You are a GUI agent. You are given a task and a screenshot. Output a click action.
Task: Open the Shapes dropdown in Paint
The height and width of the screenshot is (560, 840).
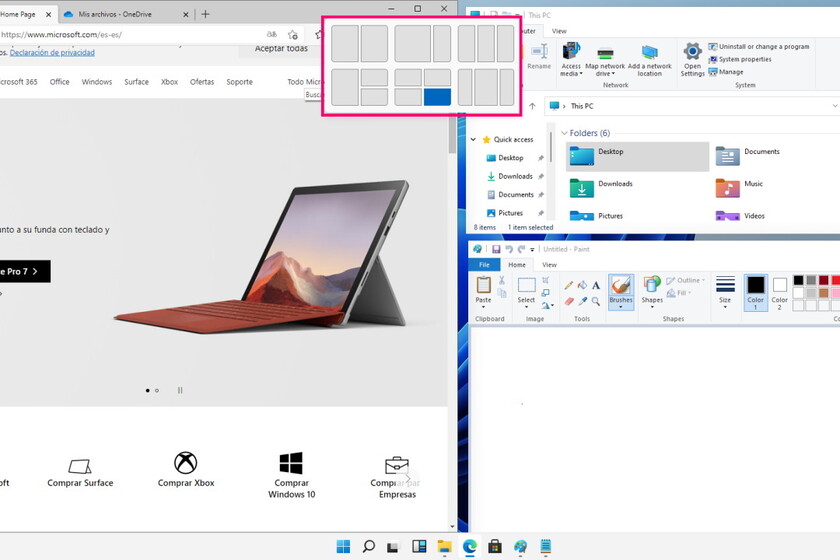tap(652, 307)
